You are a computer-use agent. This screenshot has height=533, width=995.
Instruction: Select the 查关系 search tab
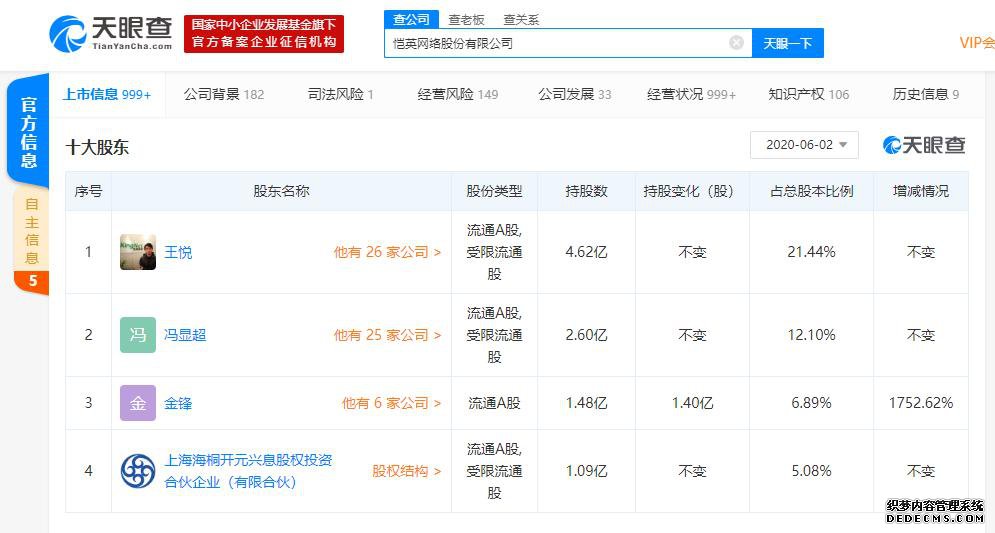[521, 20]
